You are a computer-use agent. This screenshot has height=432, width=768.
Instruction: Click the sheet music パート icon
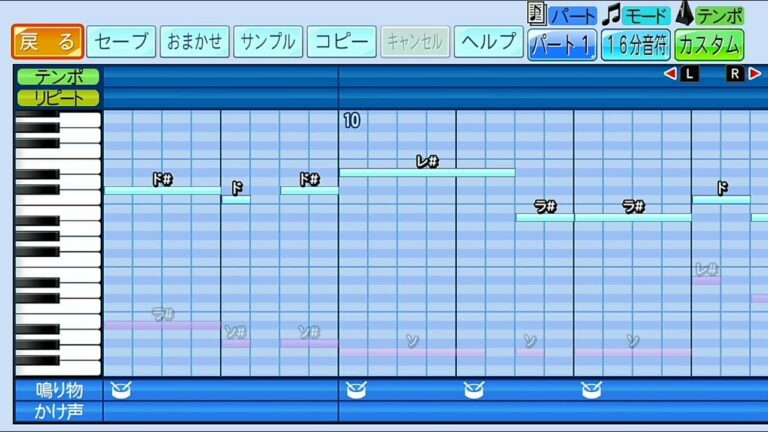tap(537, 14)
